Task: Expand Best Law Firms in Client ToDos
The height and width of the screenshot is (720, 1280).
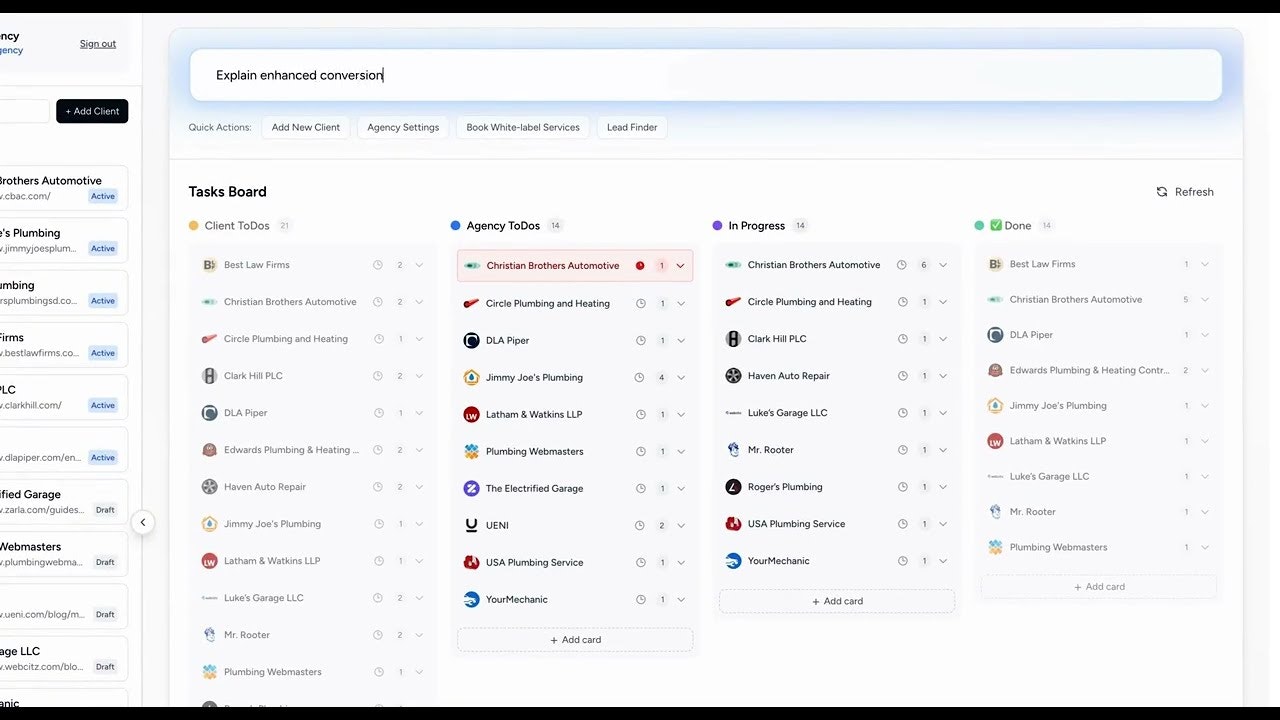Action: tap(419, 265)
